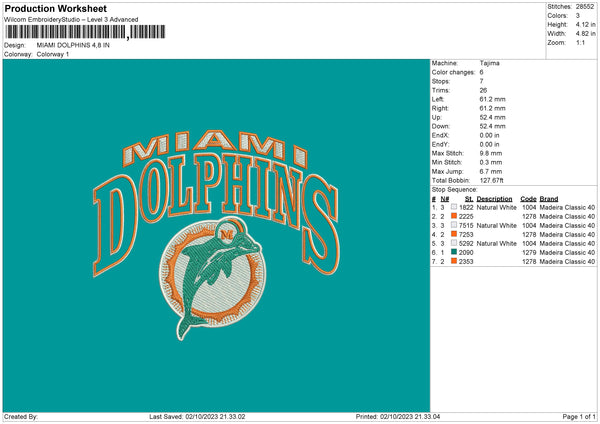Click the 'Production Worksheet' heading
This screenshot has height=424, width=600.
55,8
